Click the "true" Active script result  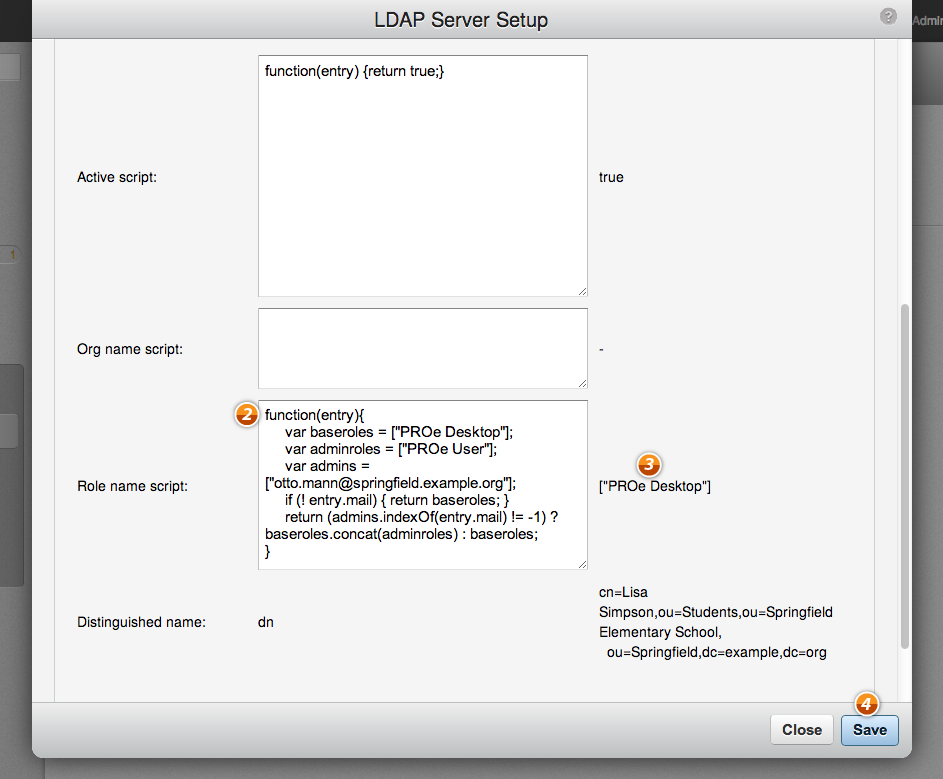pos(611,177)
